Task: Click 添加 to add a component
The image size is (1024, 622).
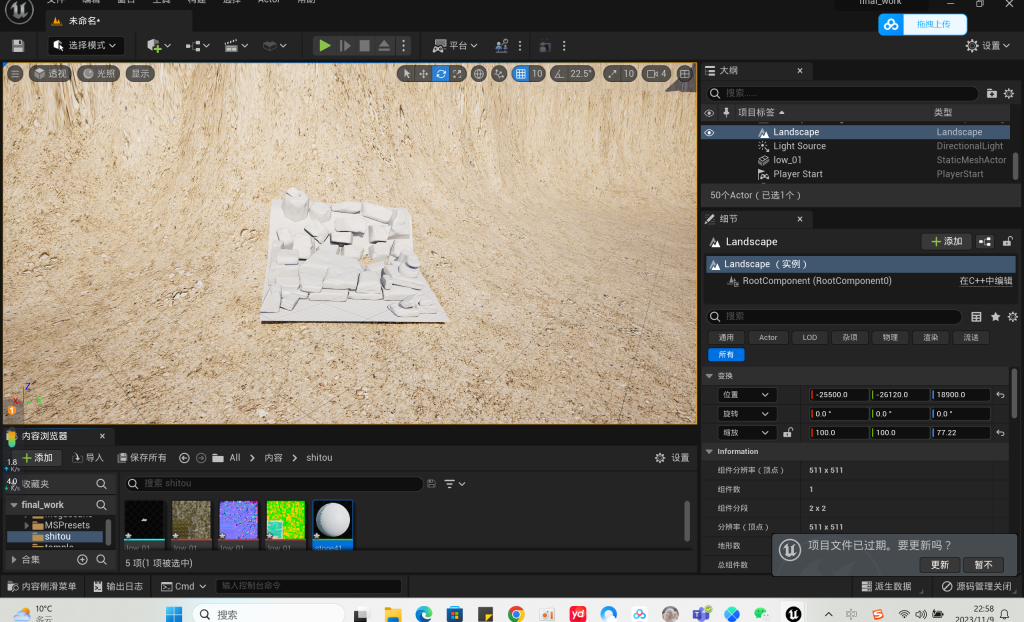Action: coord(946,242)
